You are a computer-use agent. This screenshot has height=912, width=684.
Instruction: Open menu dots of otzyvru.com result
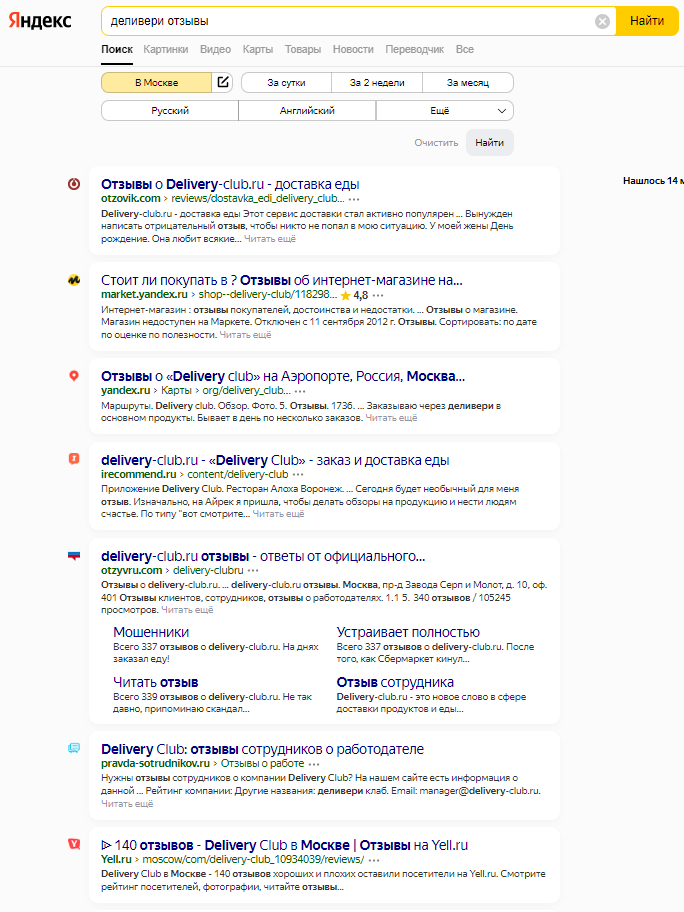tap(253, 571)
